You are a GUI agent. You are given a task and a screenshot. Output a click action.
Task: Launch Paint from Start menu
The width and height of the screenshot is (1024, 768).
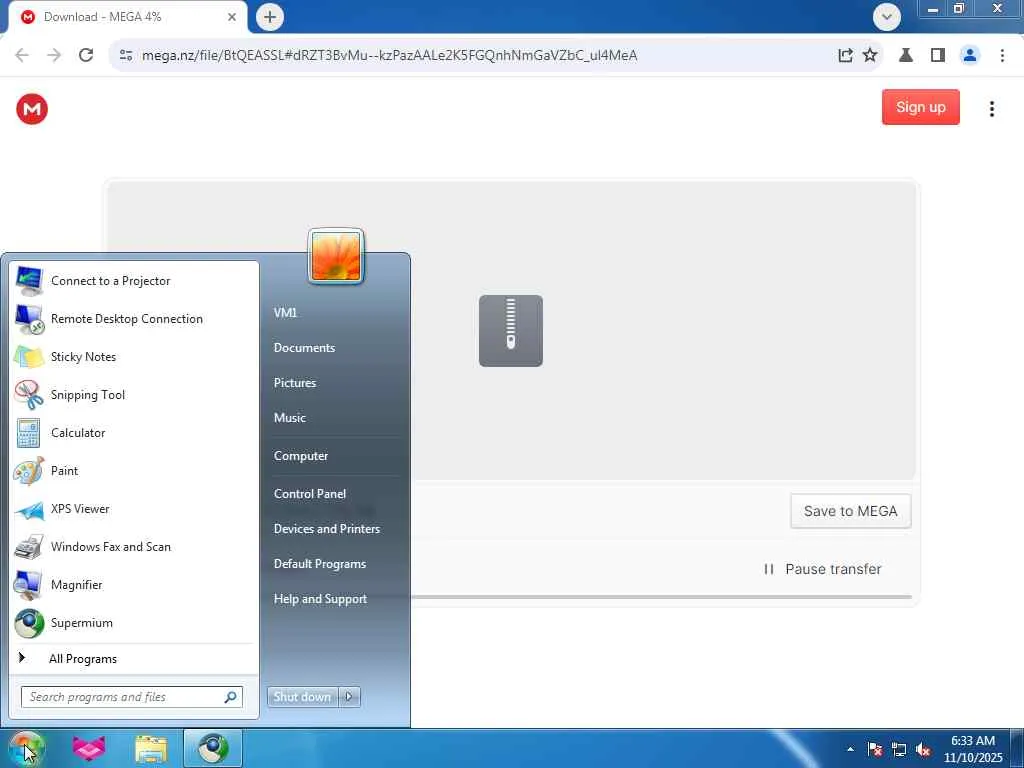pos(133,470)
